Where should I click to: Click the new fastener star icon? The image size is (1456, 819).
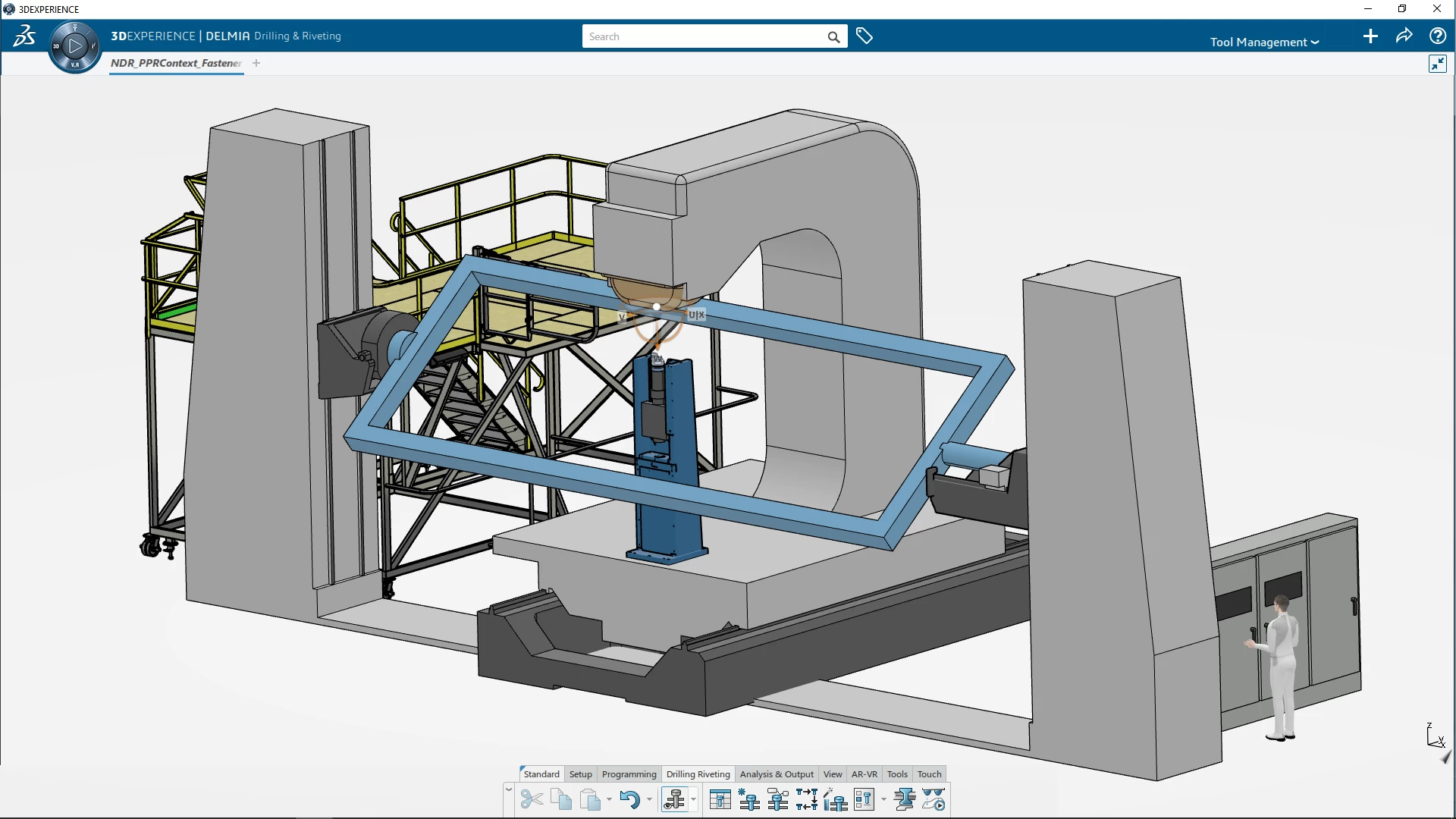pos(749,799)
